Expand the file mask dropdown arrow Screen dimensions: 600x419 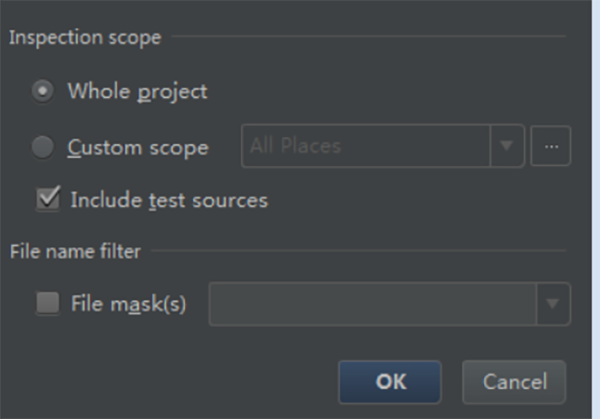[553, 304]
